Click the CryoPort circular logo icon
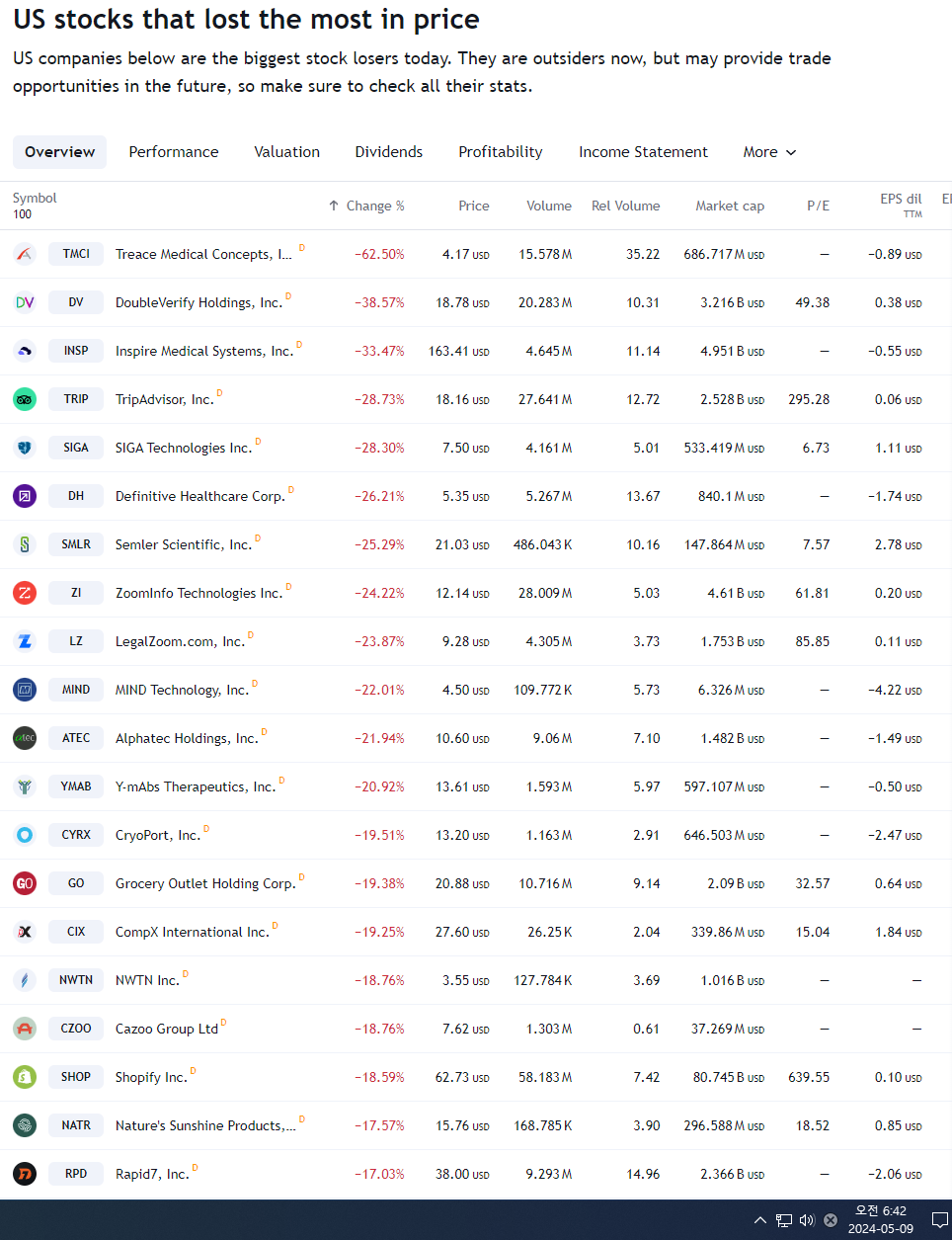The height and width of the screenshot is (1240, 952). pos(25,835)
